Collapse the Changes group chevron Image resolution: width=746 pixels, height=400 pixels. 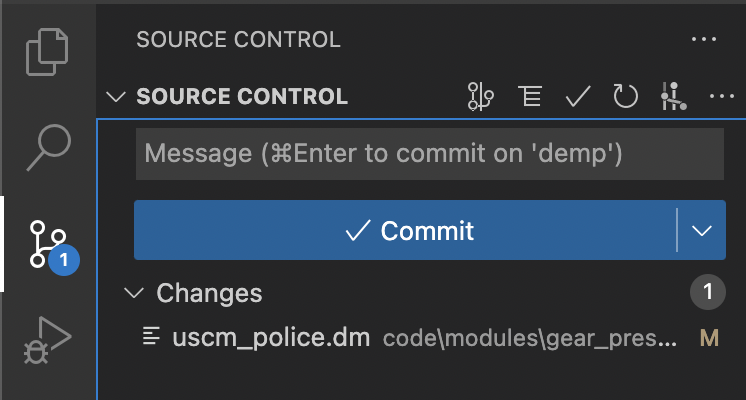point(134,293)
